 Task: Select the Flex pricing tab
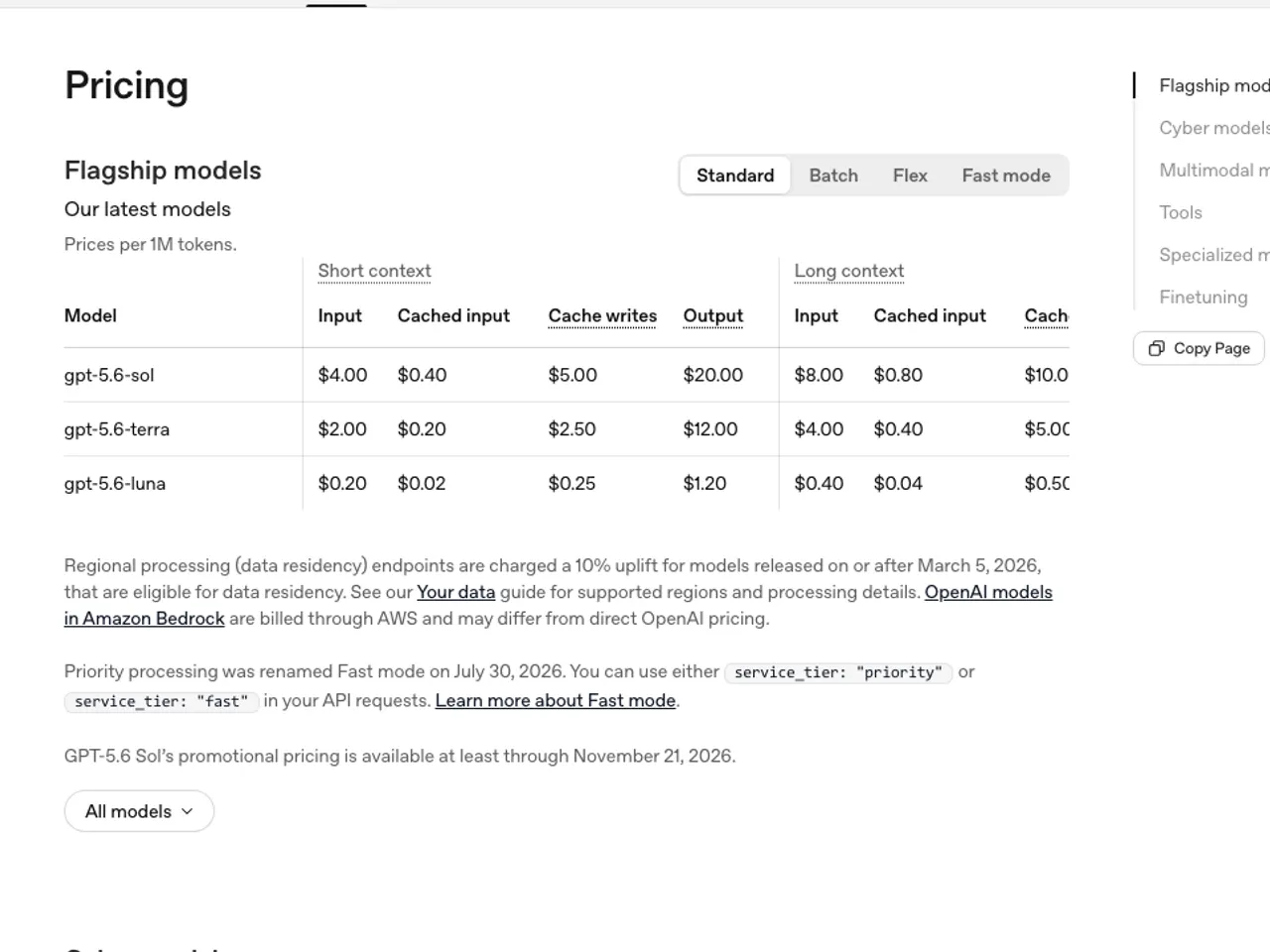point(910,176)
